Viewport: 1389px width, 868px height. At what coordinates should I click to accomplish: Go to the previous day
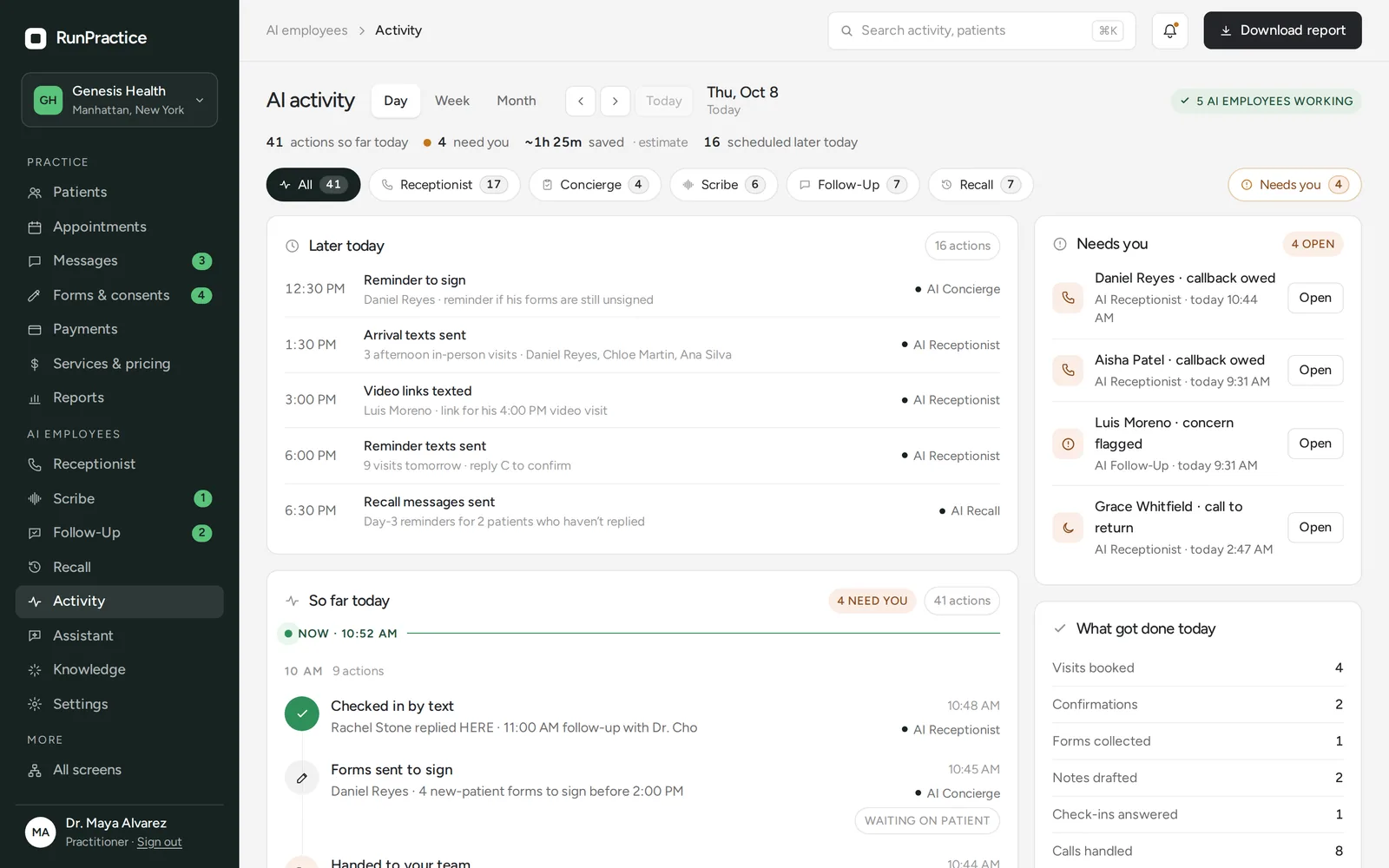coord(581,101)
